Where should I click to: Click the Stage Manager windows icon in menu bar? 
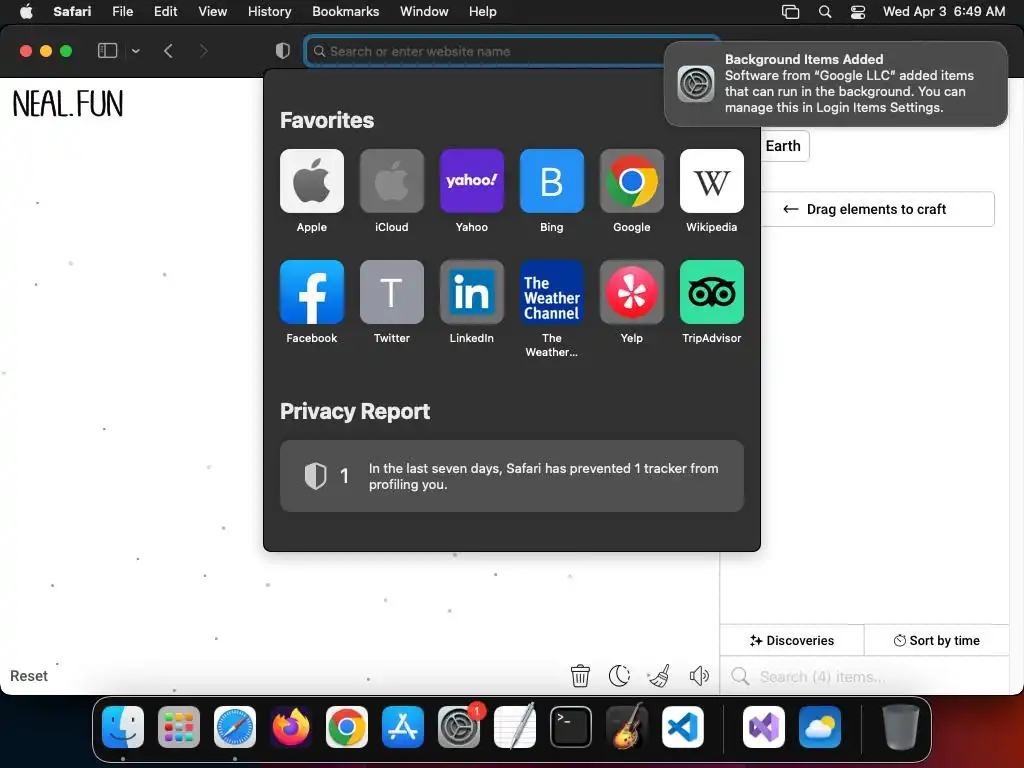pos(790,12)
